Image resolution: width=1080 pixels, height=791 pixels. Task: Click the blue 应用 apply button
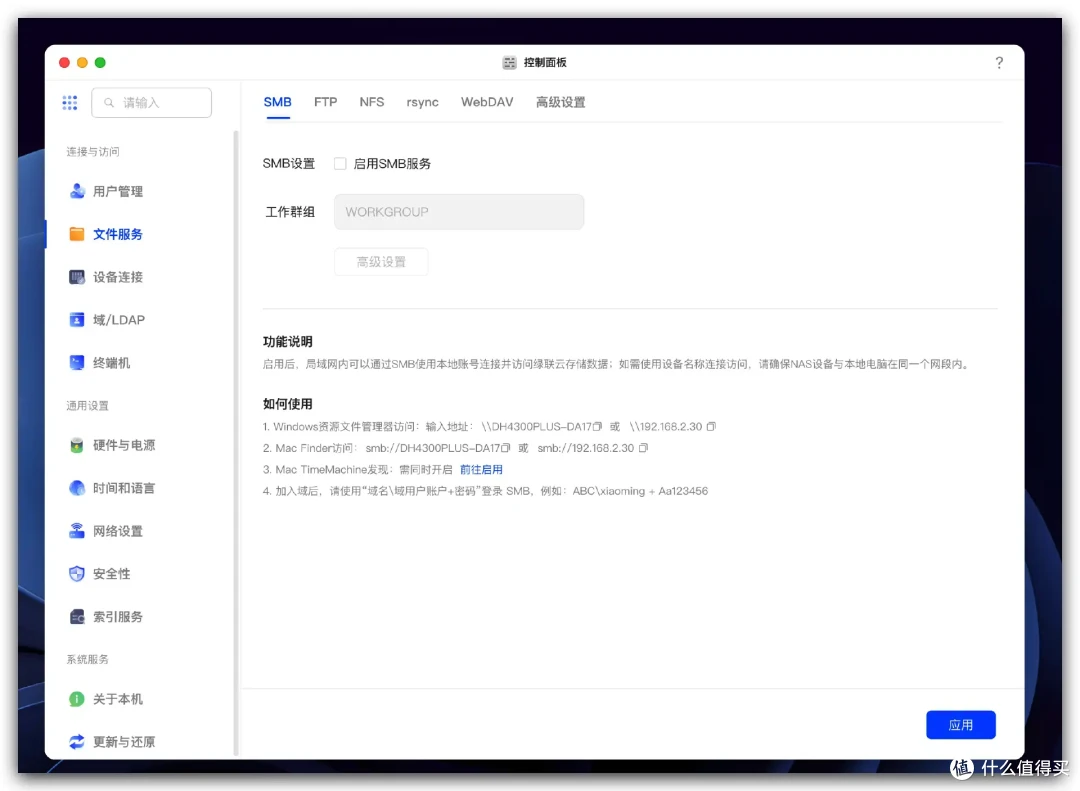coord(960,725)
